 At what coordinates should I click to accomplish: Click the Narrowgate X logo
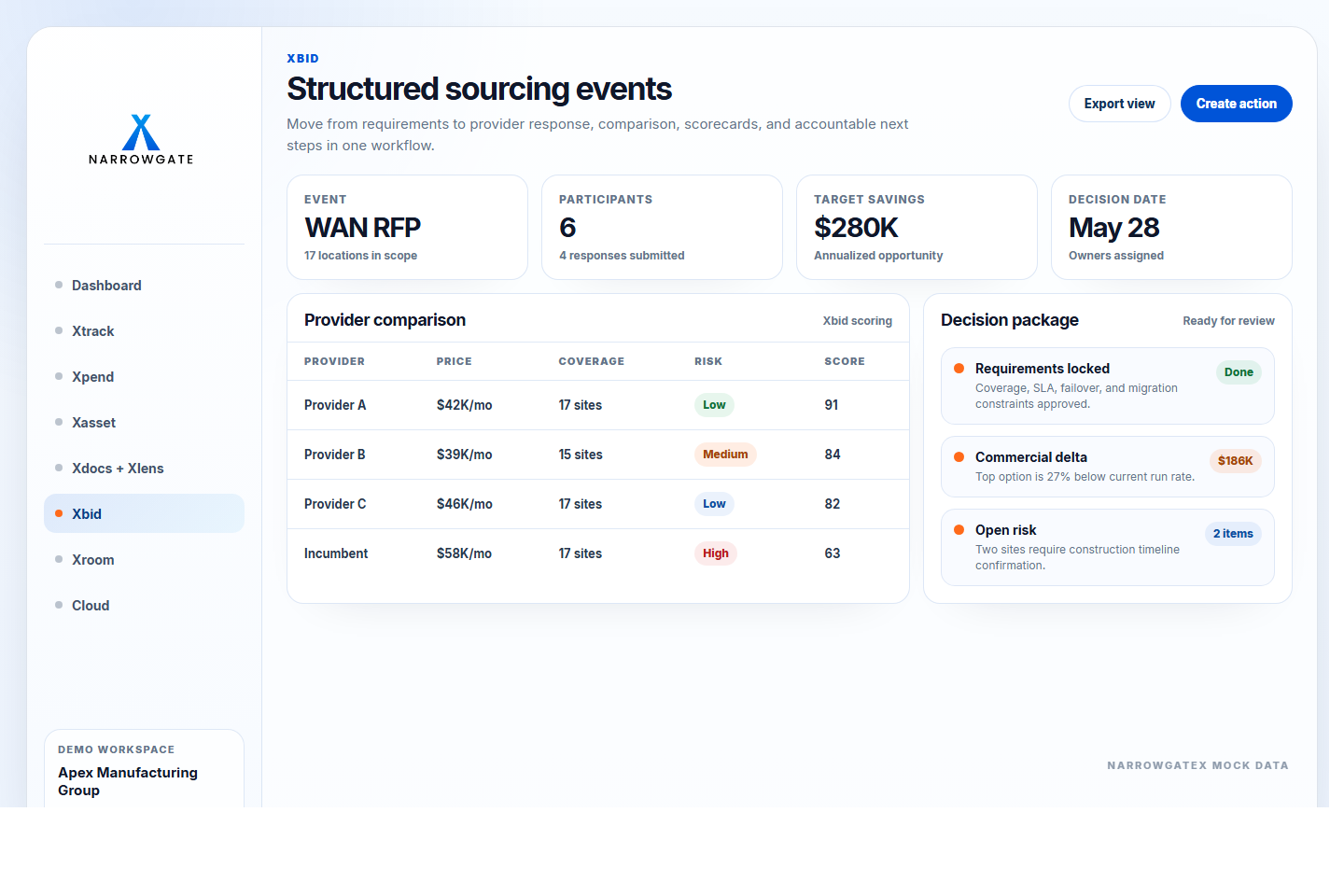click(141, 139)
